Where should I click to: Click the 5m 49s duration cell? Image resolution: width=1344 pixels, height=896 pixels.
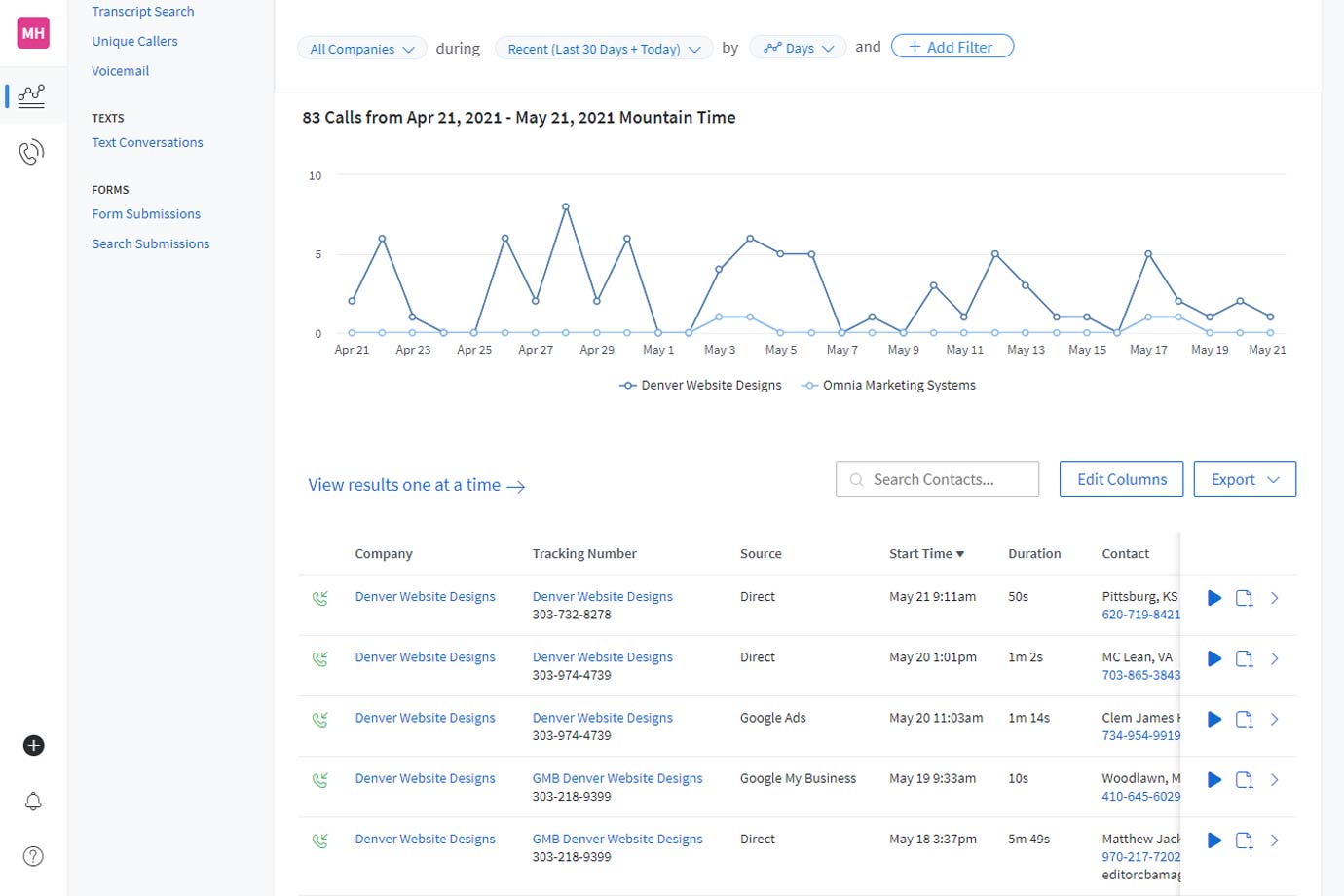[1028, 839]
